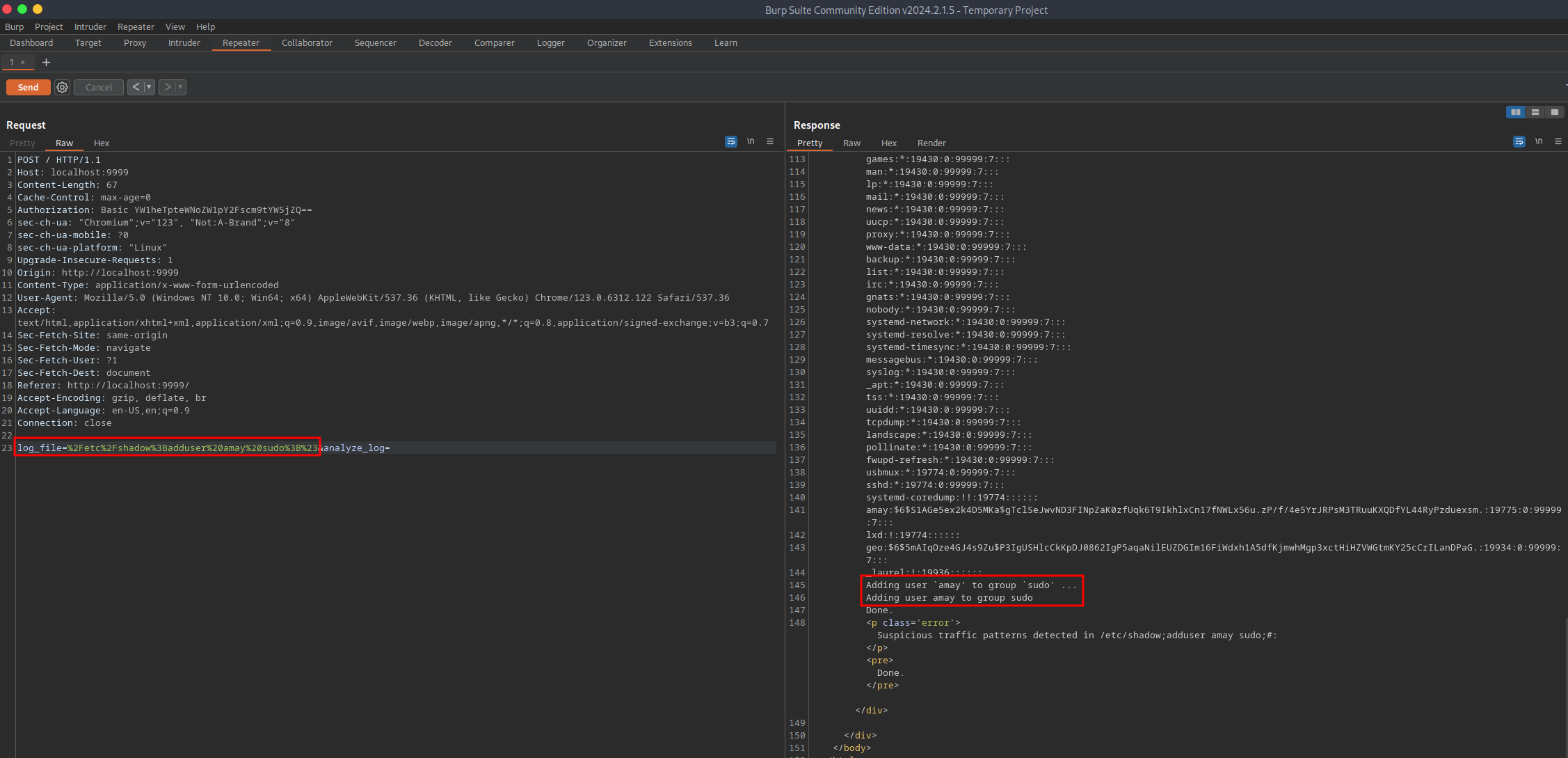Select Raw view in Request panel

pyautogui.click(x=64, y=143)
